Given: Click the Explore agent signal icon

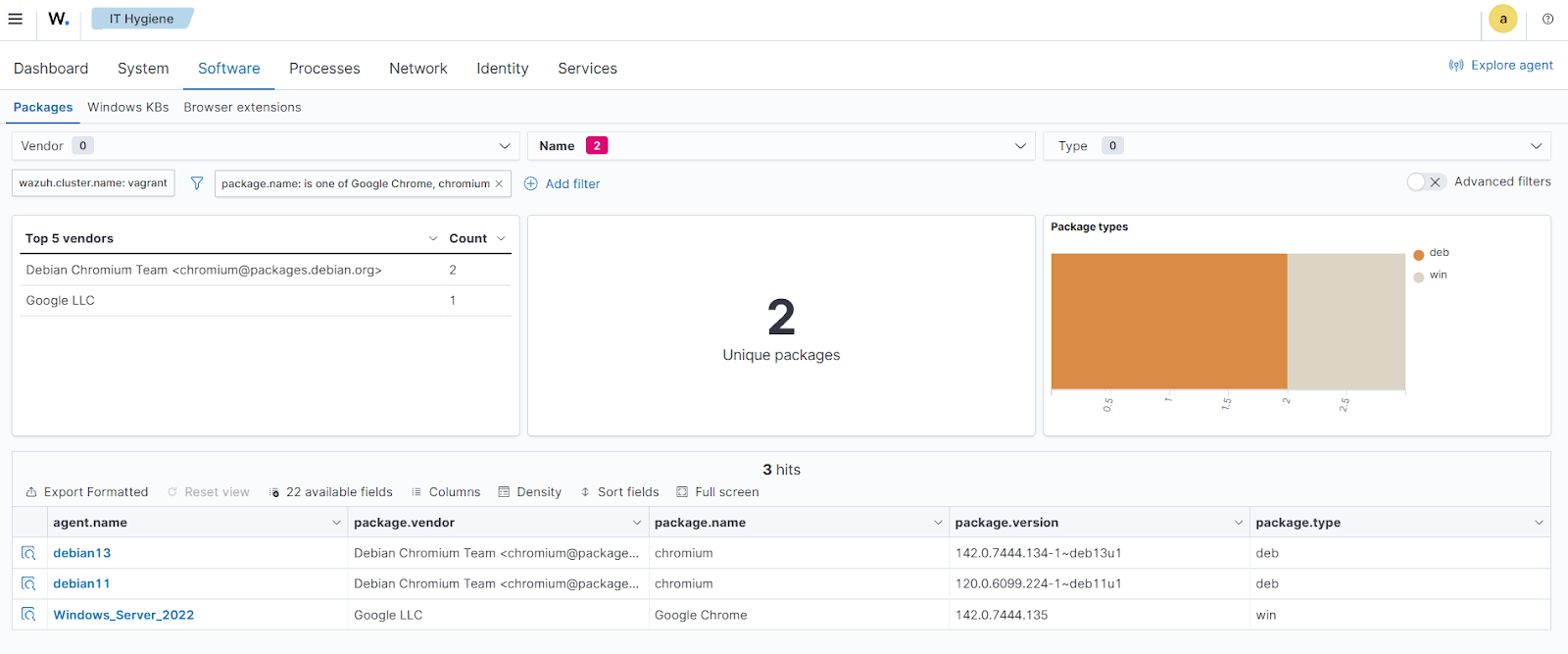Looking at the screenshot, I should [1456, 66].
